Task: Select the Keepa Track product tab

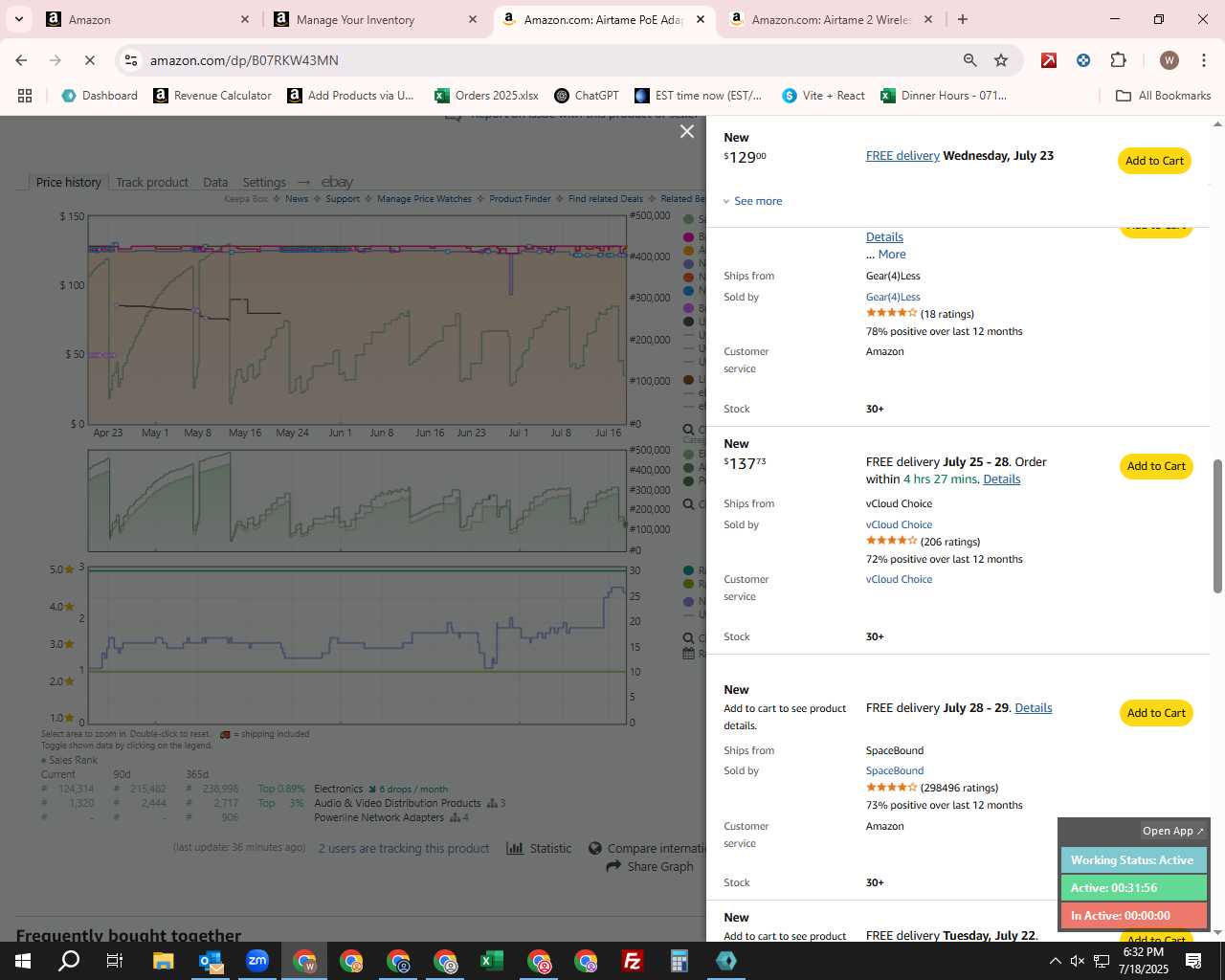Action: (152, 182)
